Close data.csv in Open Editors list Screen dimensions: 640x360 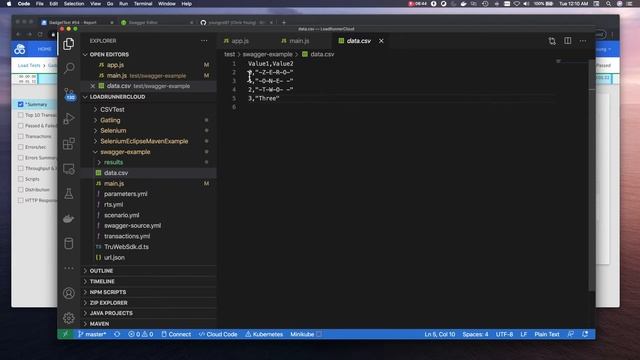point(93,86)
